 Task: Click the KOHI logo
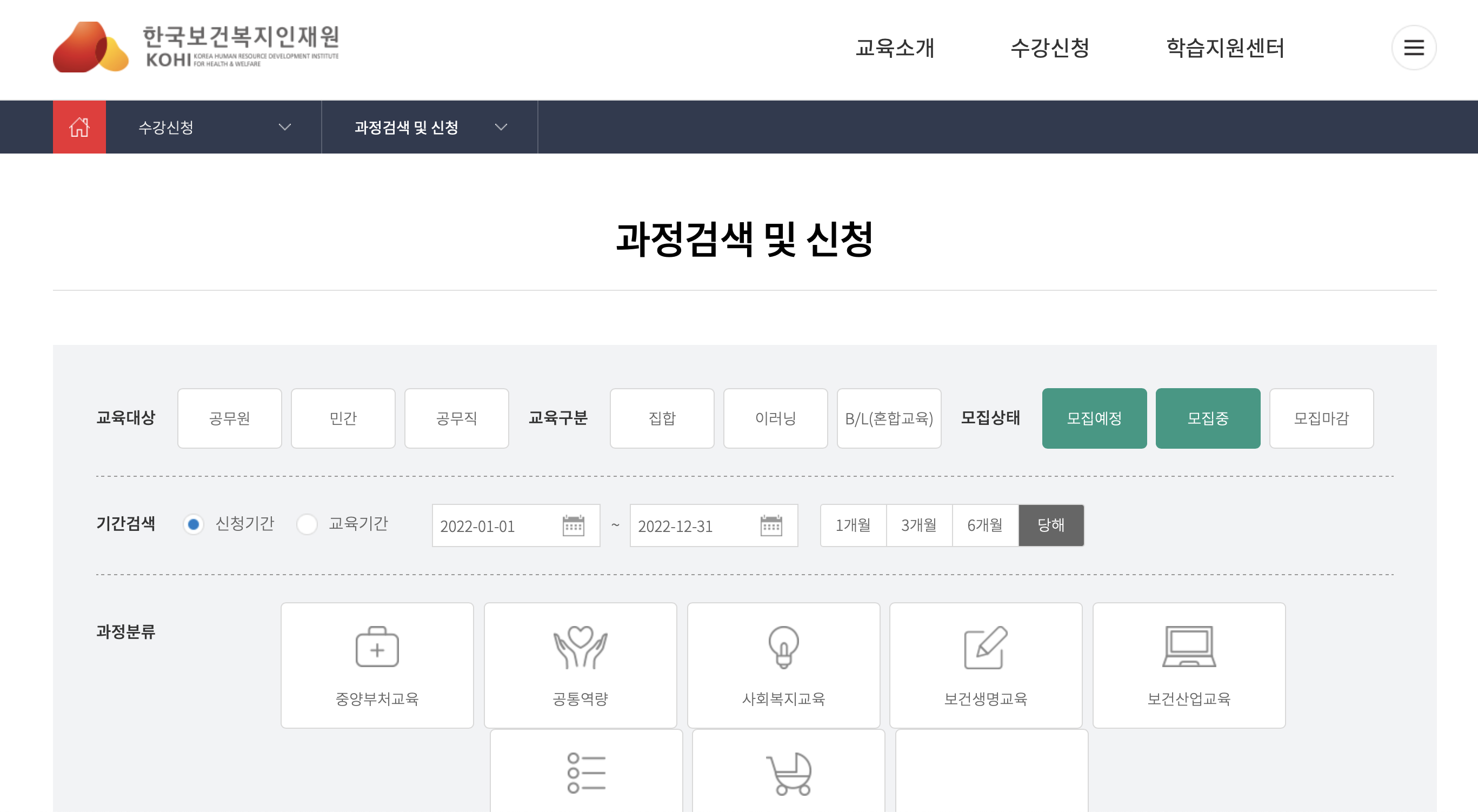pos(196,47)
